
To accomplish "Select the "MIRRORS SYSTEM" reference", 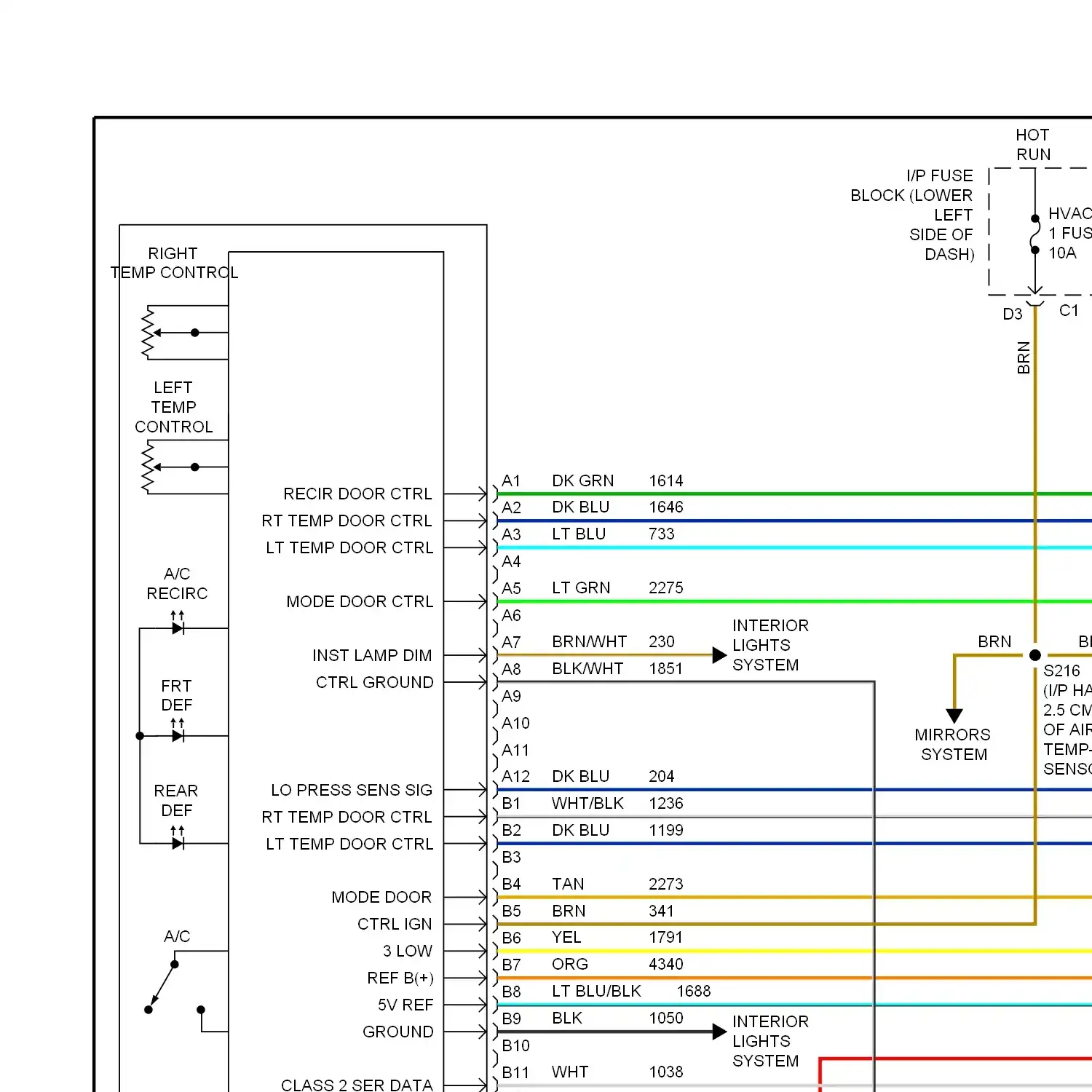I will click(954, 744).
